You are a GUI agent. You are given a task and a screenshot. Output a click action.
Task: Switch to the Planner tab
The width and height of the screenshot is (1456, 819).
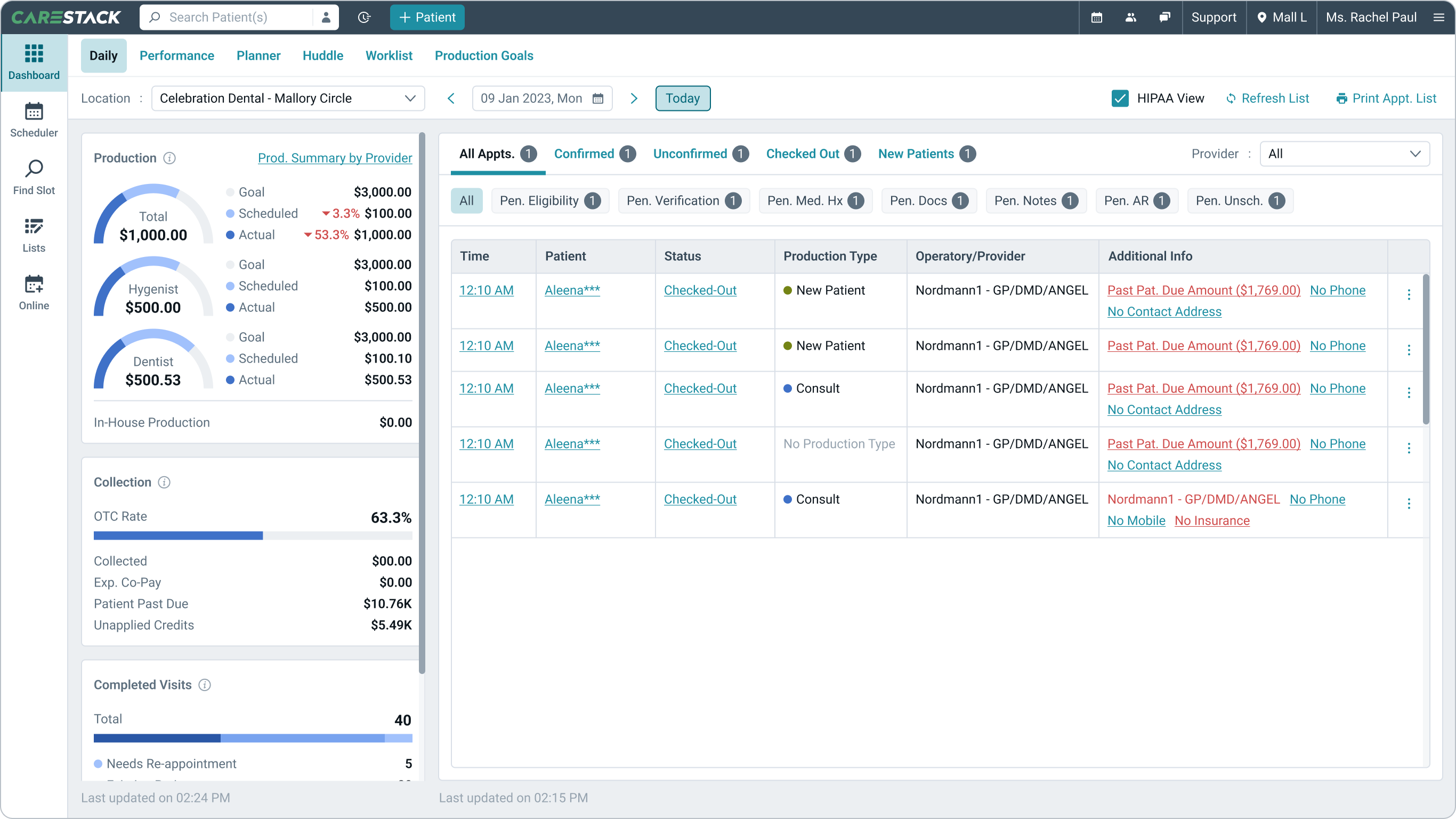pos(258,55)
